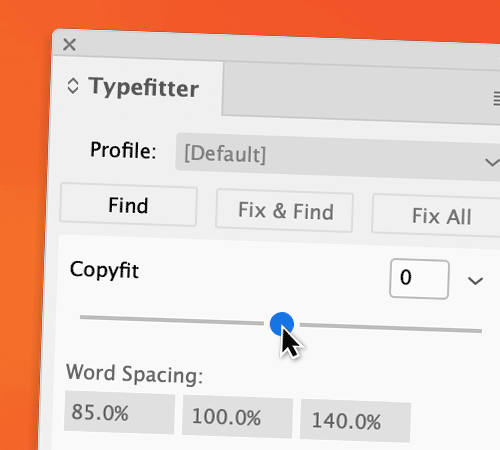Image resolution: width=500 pixels, height=450 pixels.
Task: Click the Fix & Find button
Action: (x=285, y=210)
